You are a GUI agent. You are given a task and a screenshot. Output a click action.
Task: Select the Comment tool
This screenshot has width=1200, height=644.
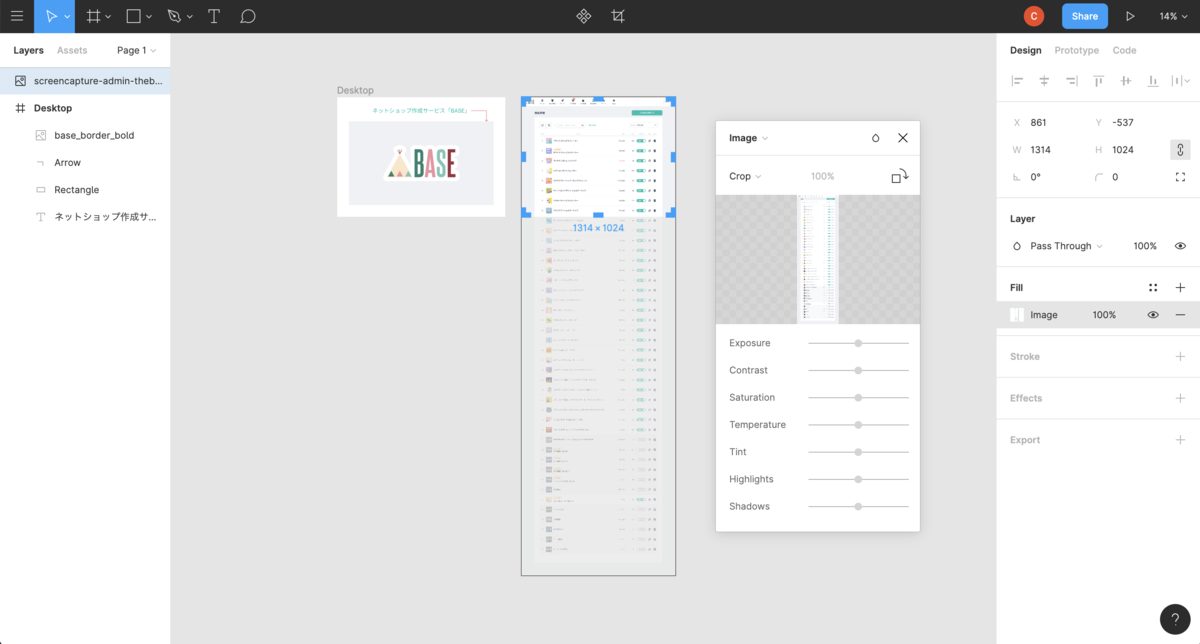click(x=248, y=16)
